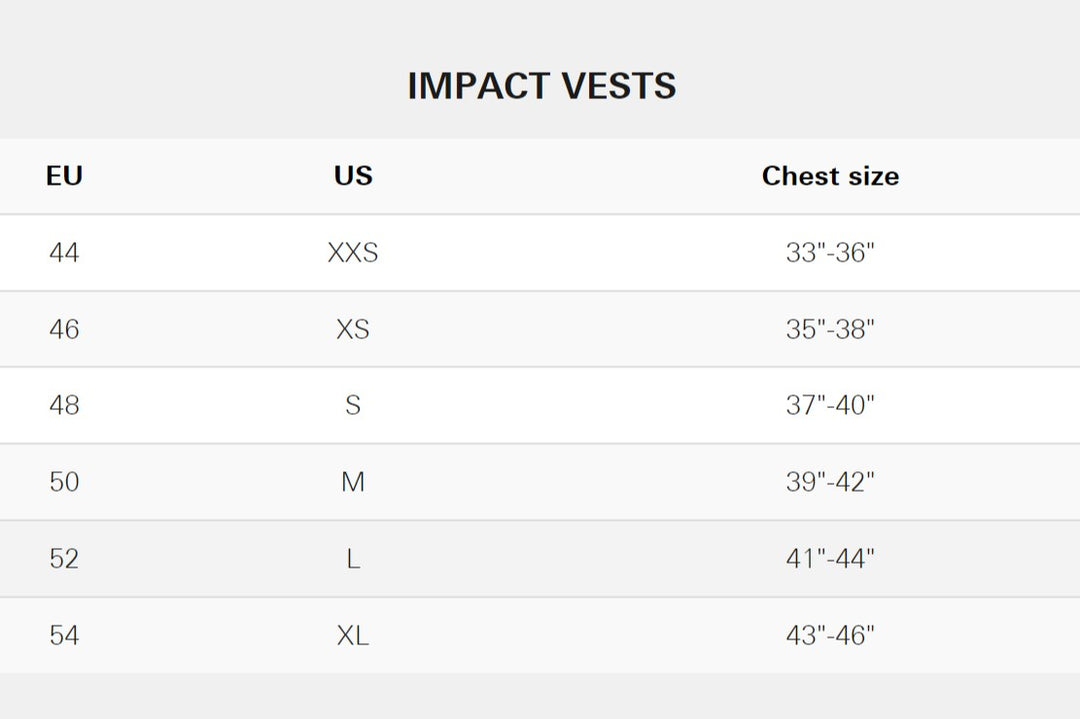Click the IMPACT VESTS table title

coord(541,86)
